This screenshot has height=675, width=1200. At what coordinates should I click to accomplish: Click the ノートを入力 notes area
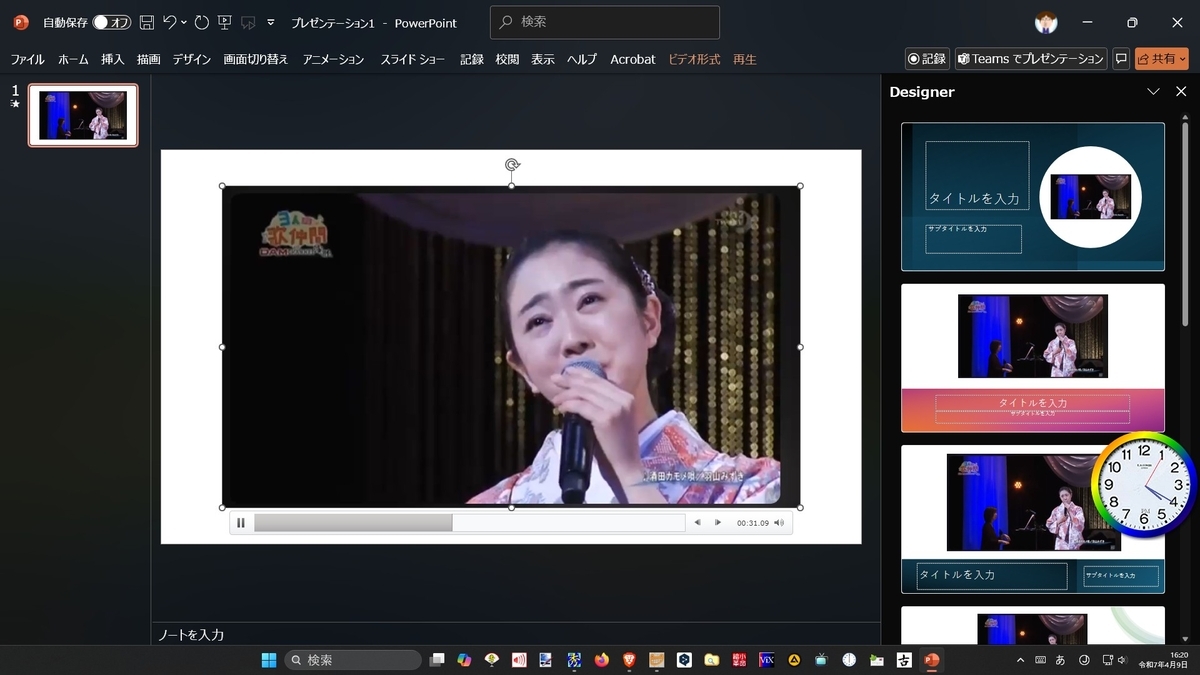pos(191,635)
